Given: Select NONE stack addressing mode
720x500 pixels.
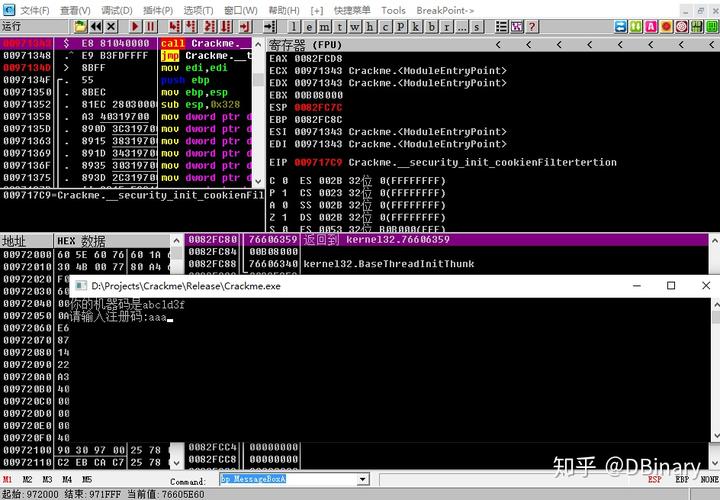Looking at the screenshot, I should 709,480.
